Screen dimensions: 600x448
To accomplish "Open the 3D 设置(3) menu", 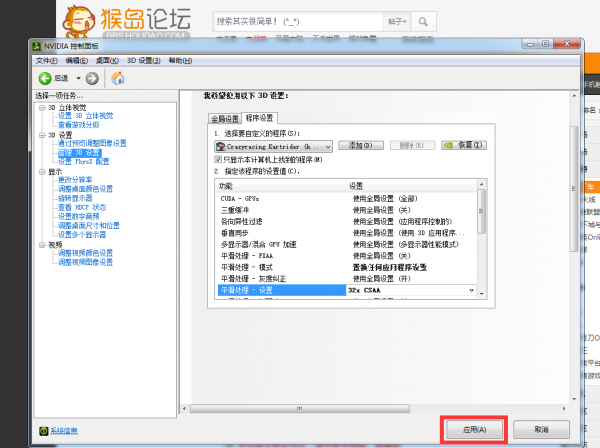I will coord(143,61).
